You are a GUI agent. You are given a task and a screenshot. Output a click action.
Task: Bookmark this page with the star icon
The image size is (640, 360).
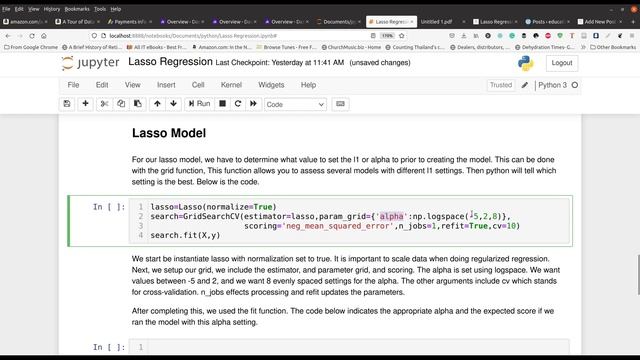pos(402,36)
